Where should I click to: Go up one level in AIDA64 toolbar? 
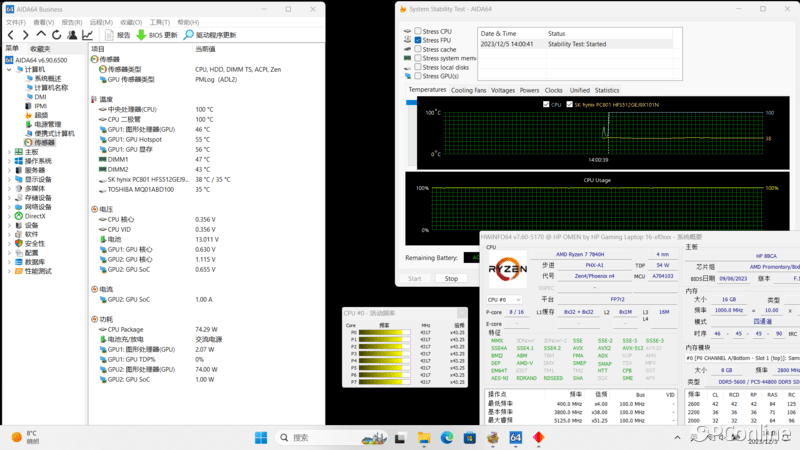(x=41, y=34)
